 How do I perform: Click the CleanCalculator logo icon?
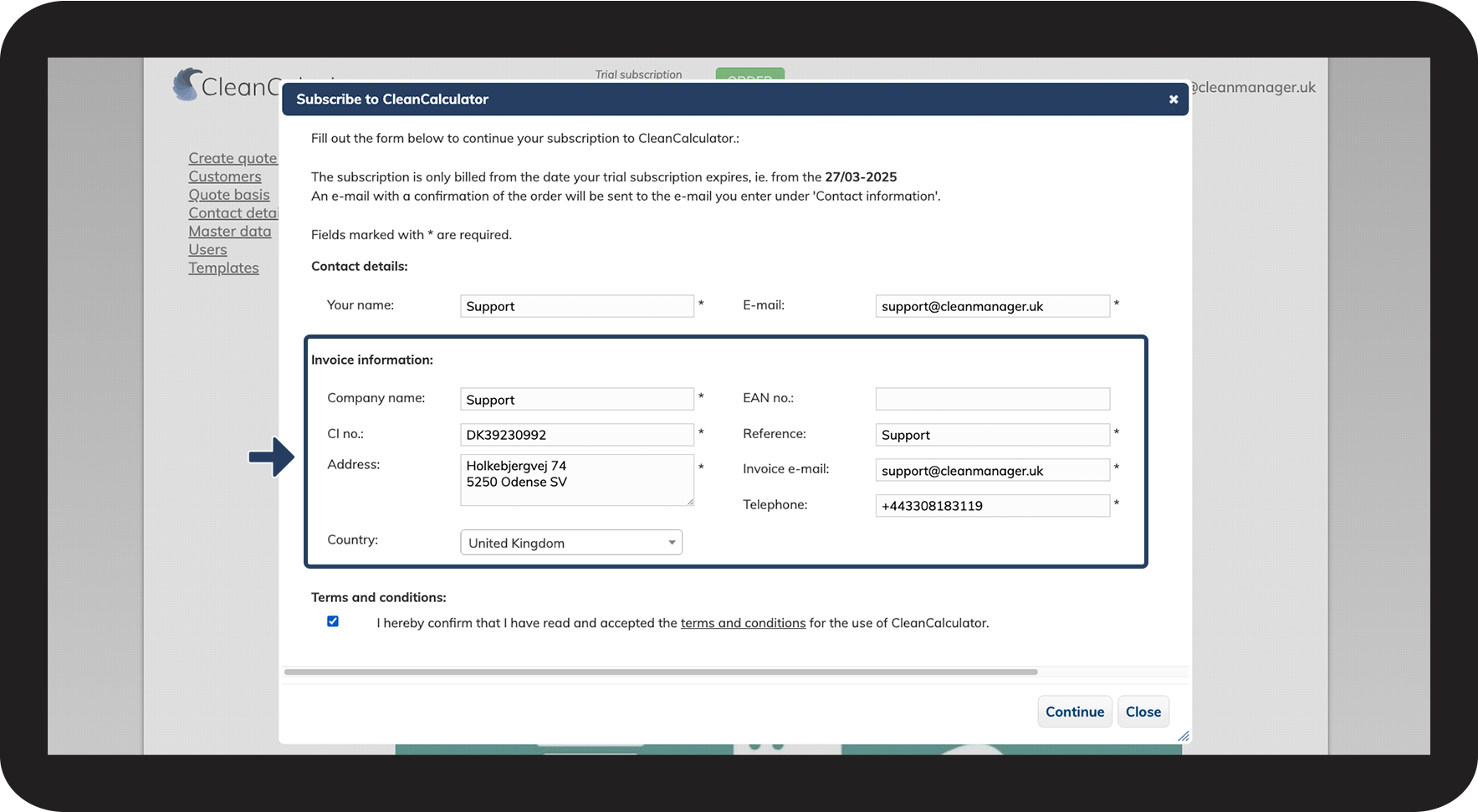click(x=187, y=84)
